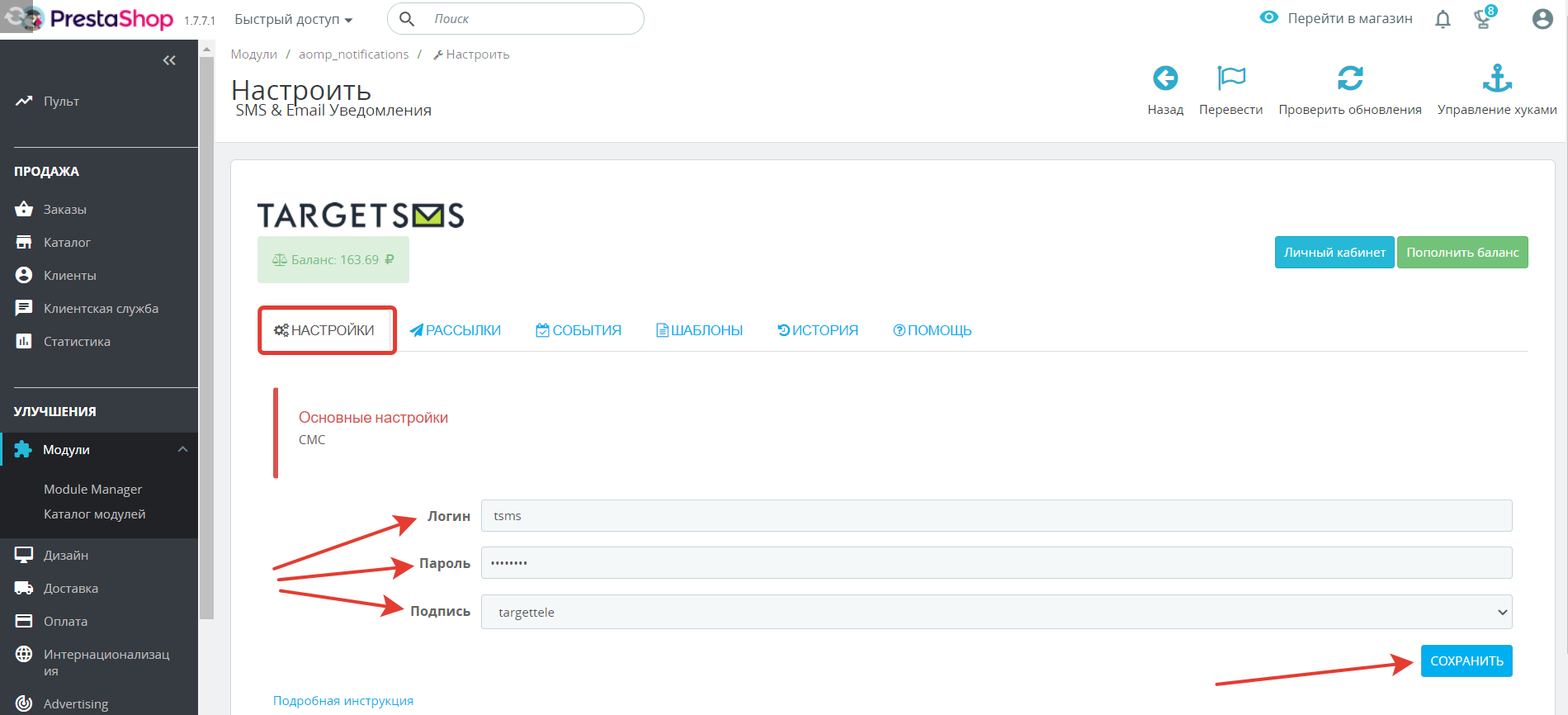Open Module Manager submenu item

(92, 489)
